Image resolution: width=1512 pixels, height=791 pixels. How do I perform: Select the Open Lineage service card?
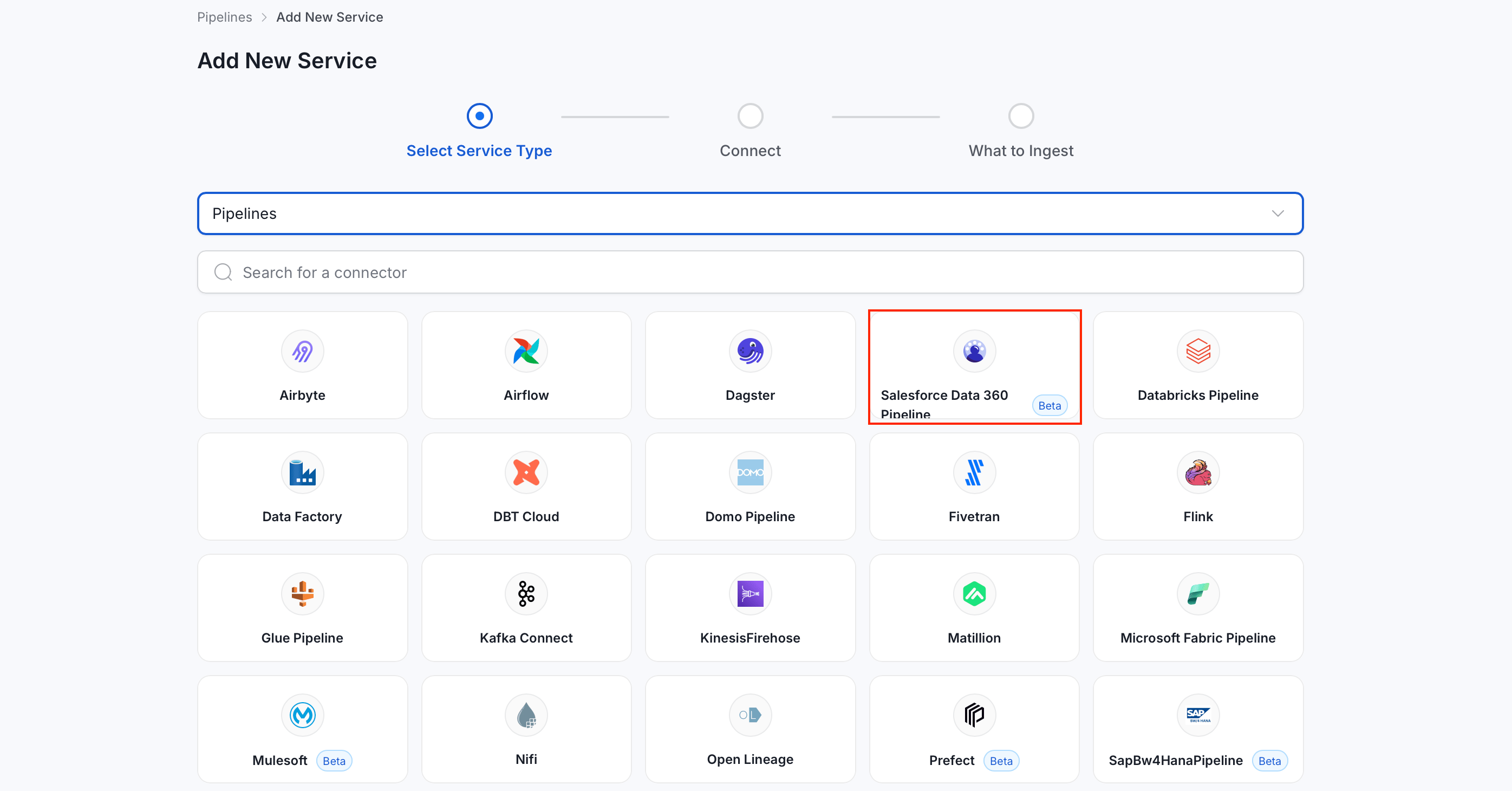750,729
